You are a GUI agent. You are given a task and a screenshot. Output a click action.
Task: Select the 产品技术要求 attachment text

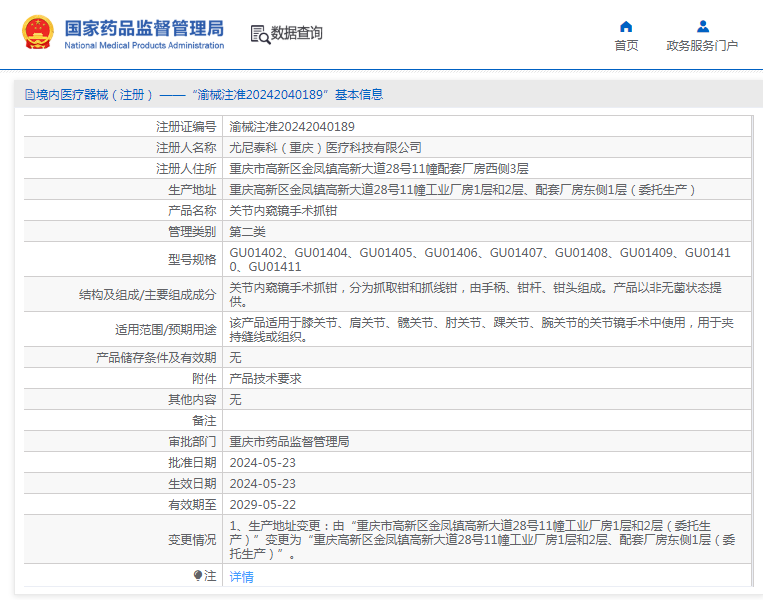[x=265, y=379]
